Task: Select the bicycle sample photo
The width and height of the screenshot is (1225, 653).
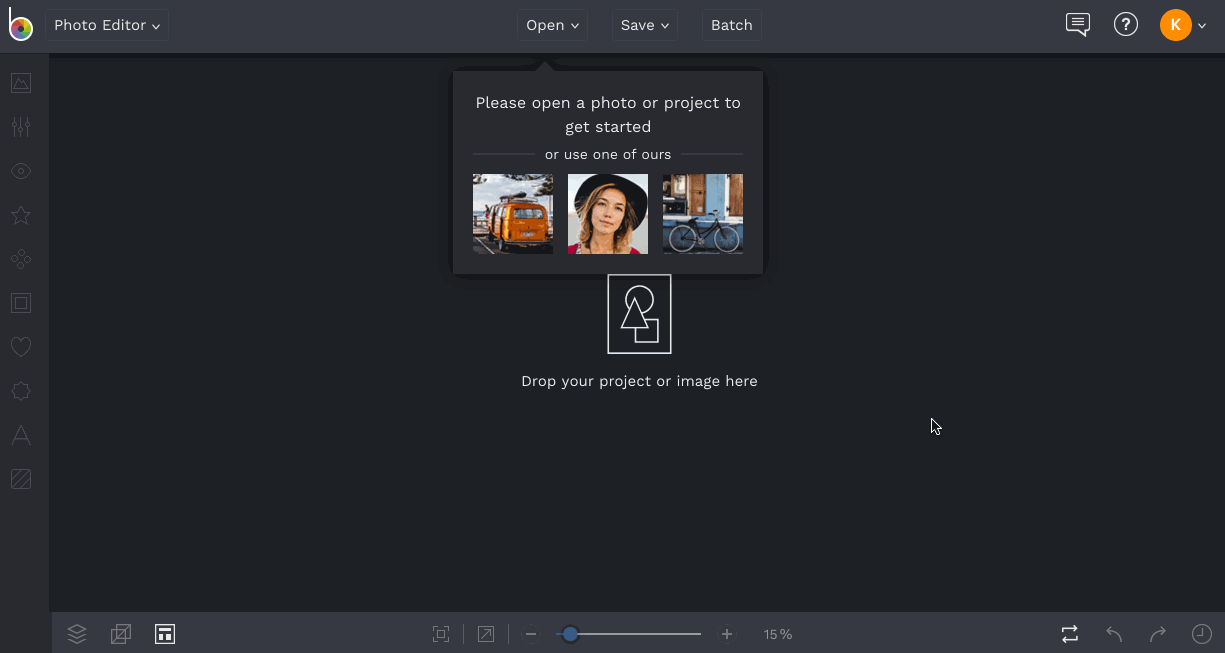Action: point(703,214)
